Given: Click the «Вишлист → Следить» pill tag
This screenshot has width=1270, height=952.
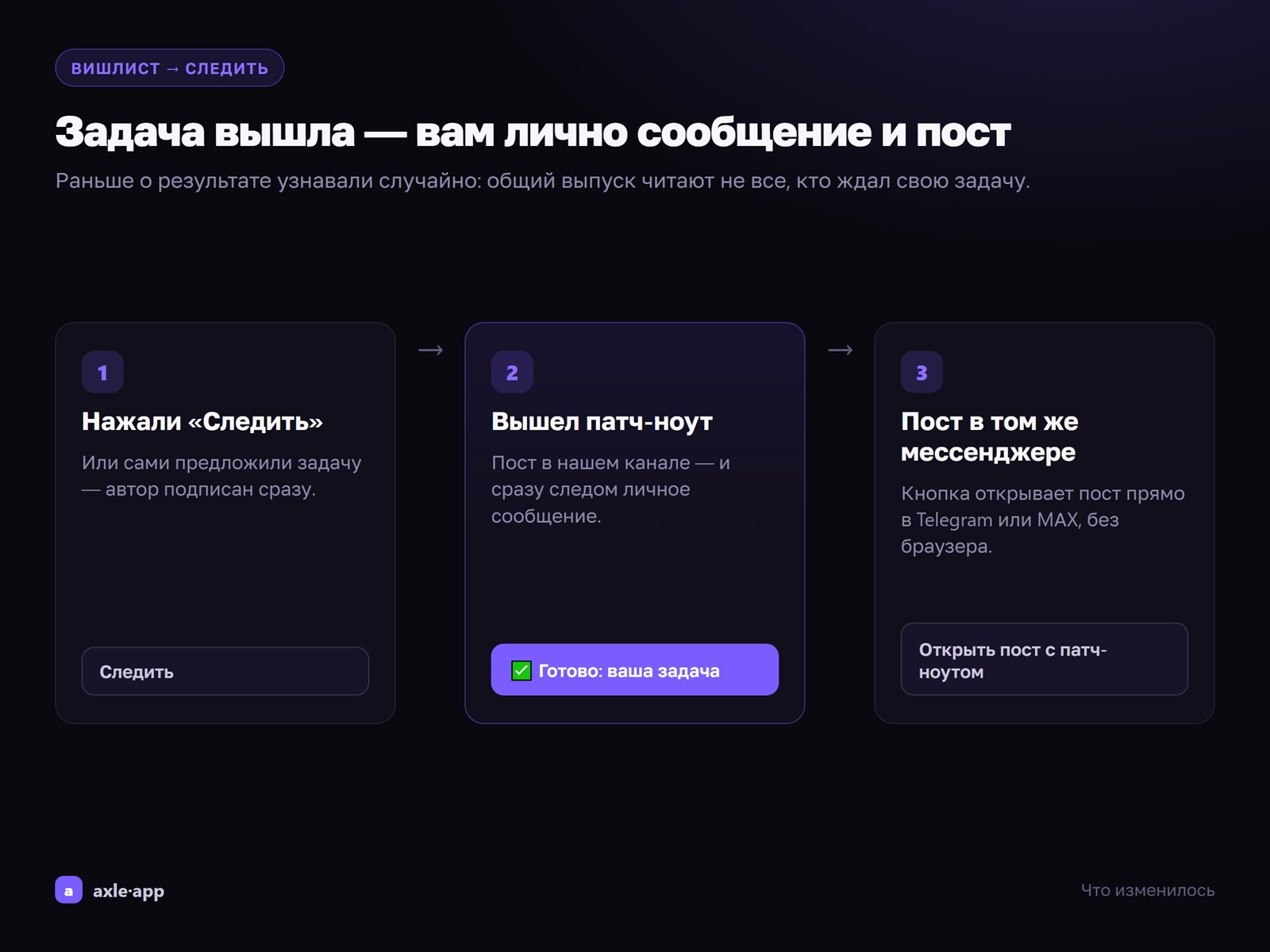Looking at the screenshot, I should 170,68.
